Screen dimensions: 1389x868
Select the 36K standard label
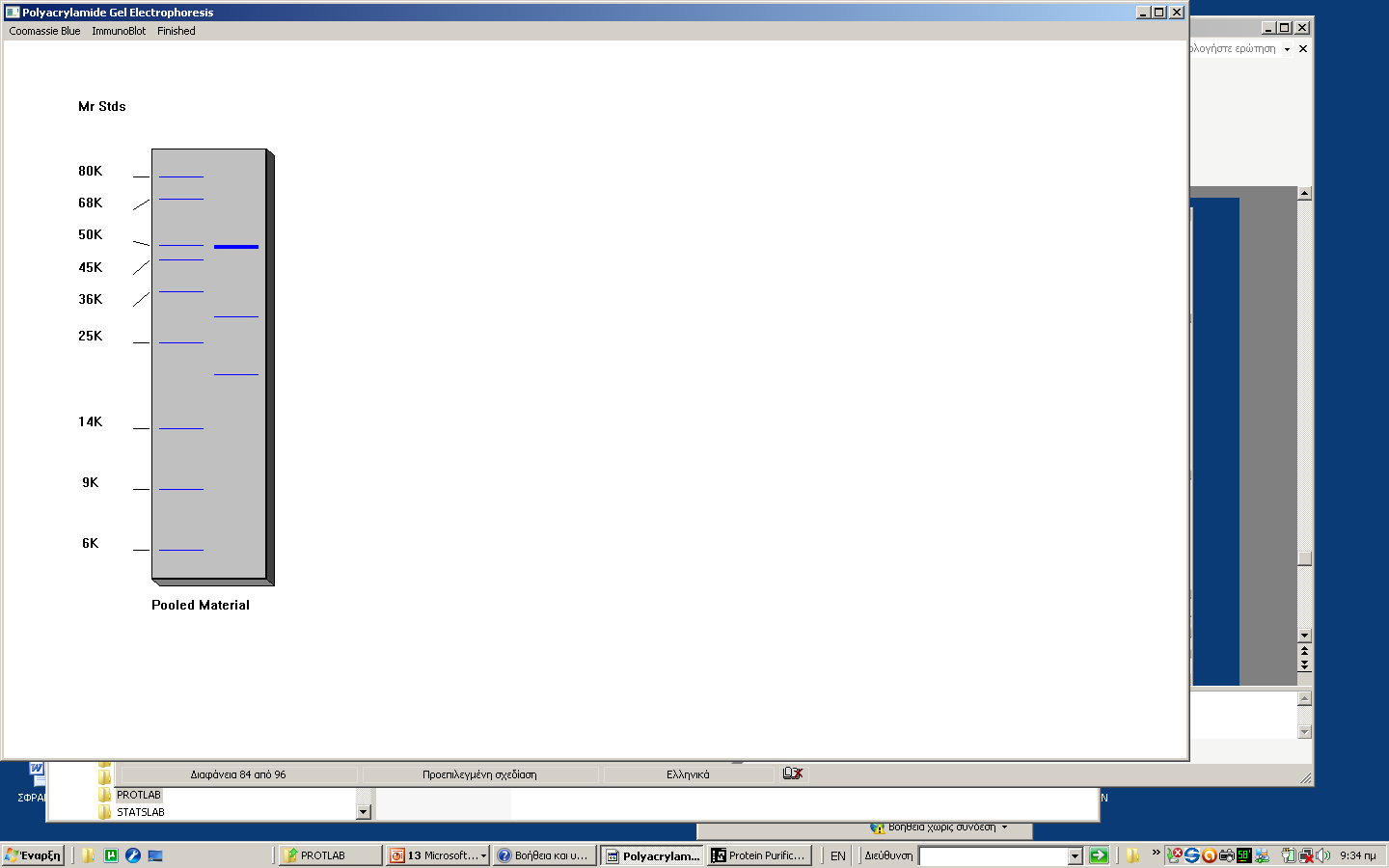click(90, 299)
